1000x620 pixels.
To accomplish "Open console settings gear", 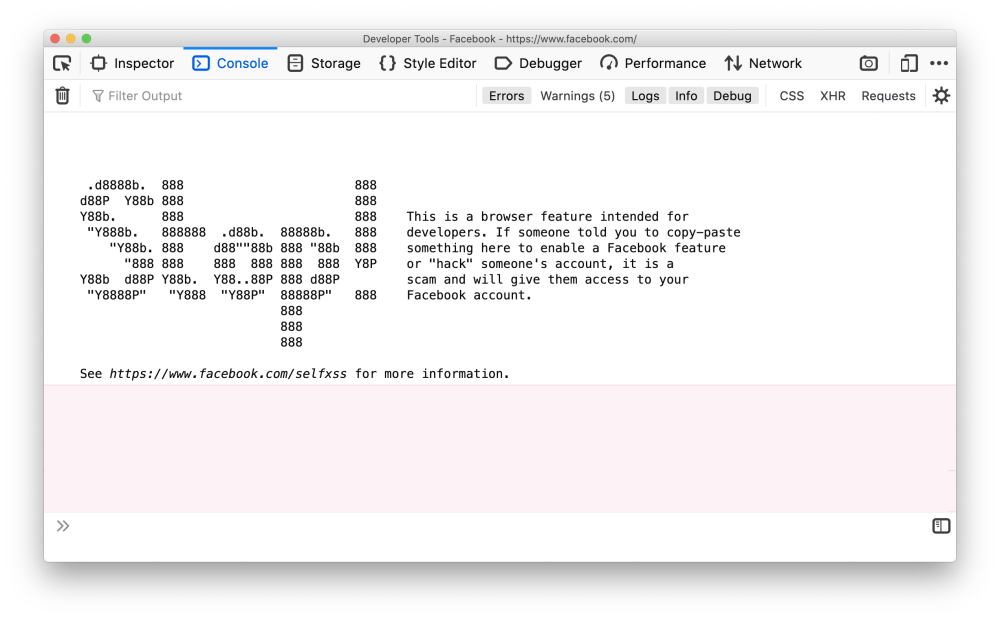I will (x=941, y=96).
